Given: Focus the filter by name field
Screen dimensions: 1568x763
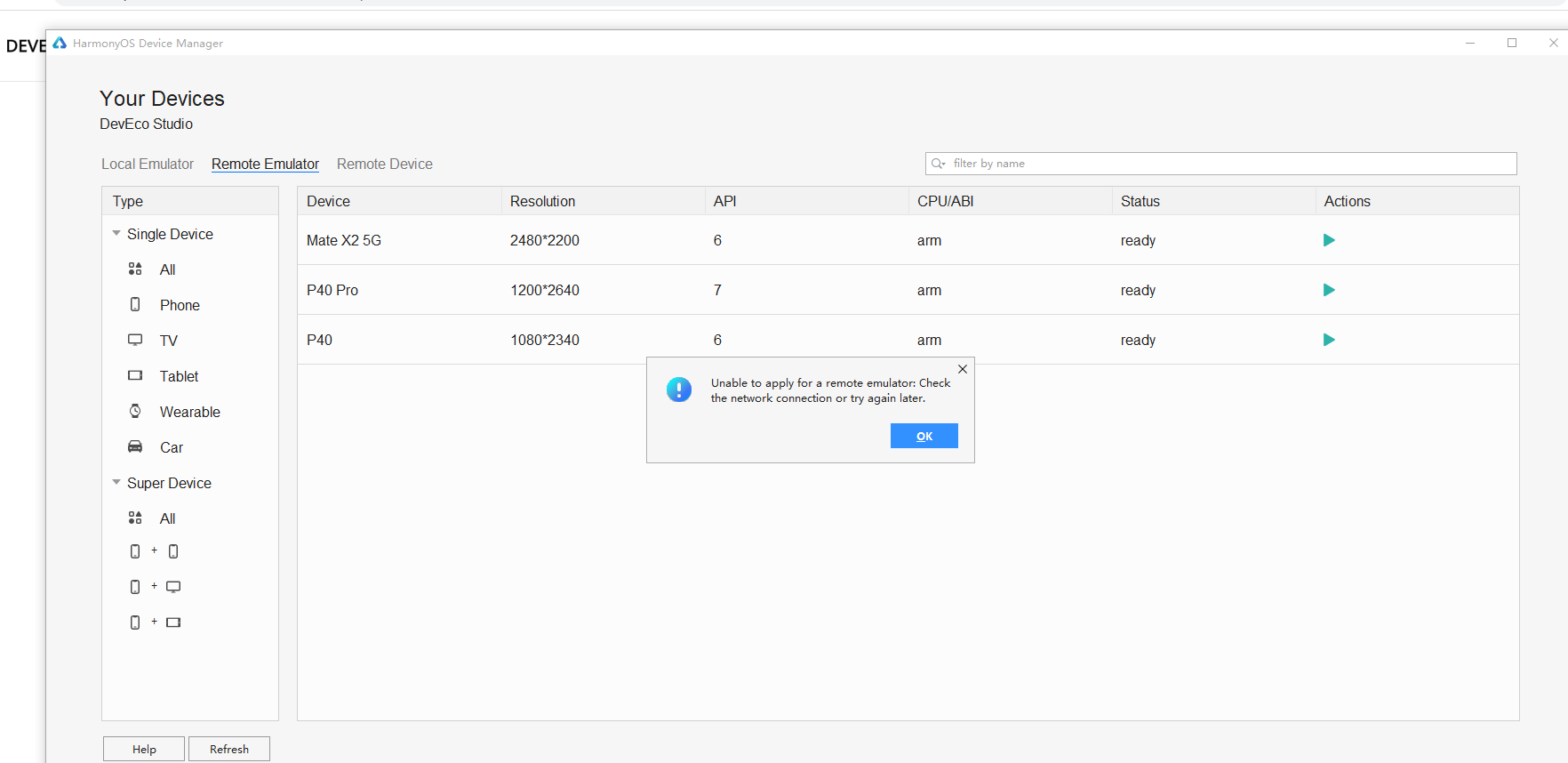Looking at the screenshot, I should 1221,164.
